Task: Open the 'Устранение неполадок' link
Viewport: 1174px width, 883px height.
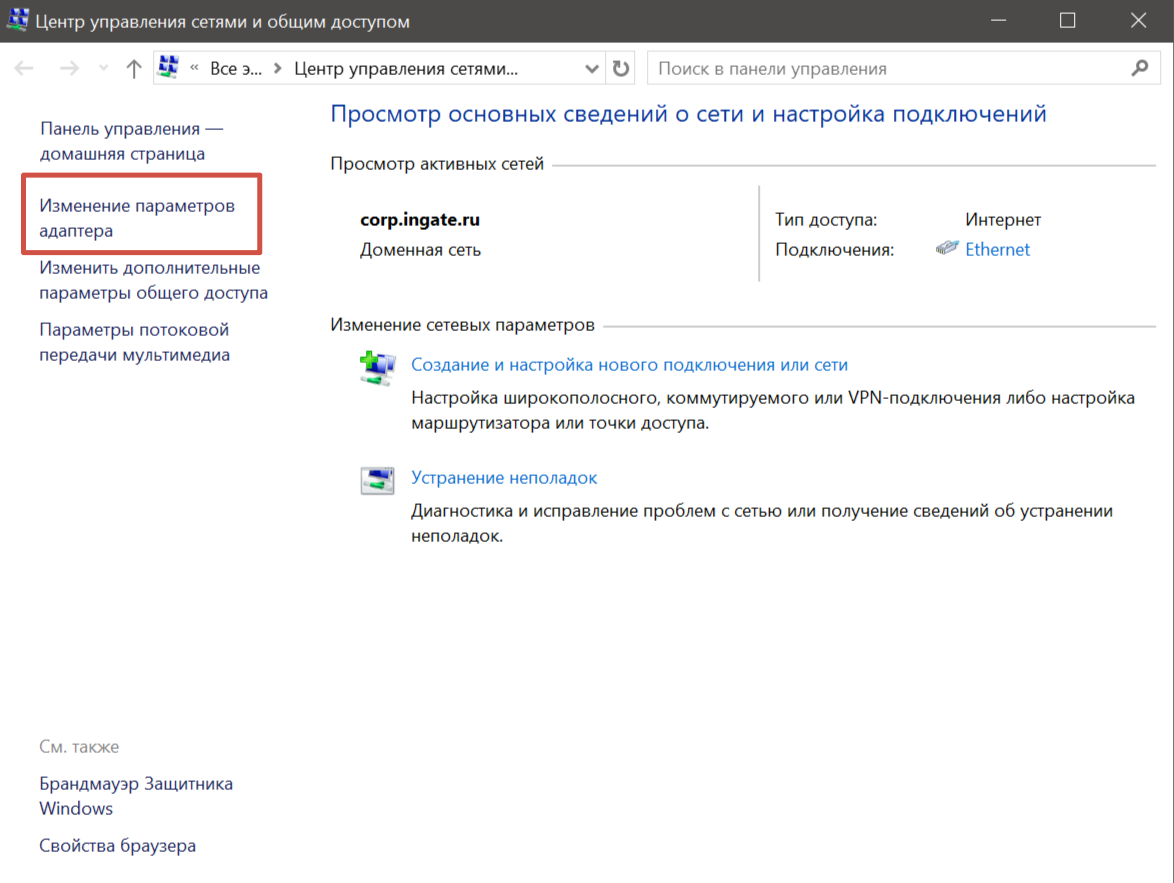Action: point(504,478)
